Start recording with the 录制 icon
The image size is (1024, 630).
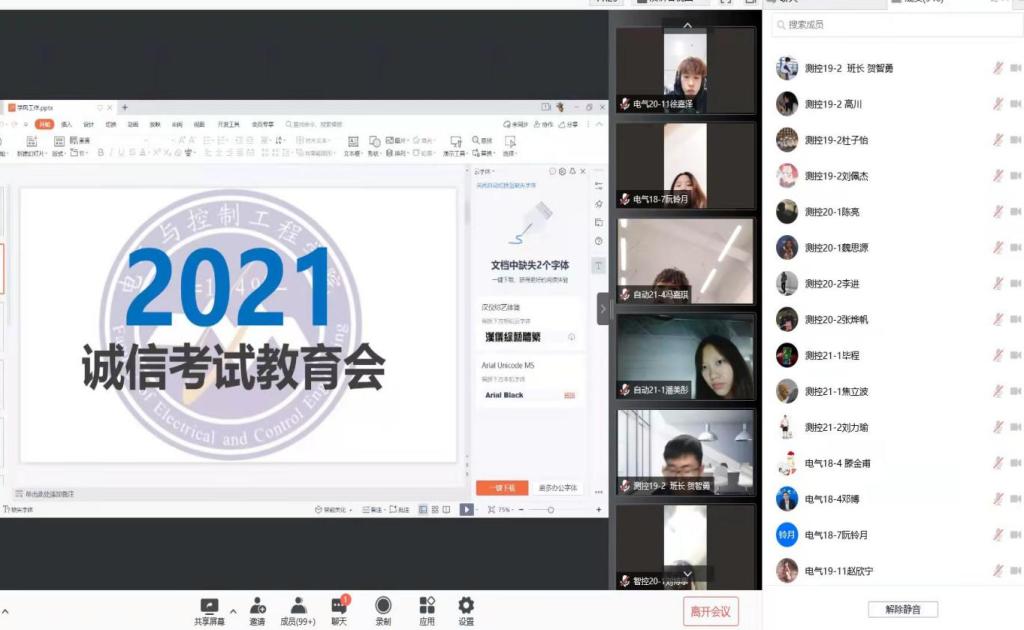pyautogui.click(x=383, y=606)
